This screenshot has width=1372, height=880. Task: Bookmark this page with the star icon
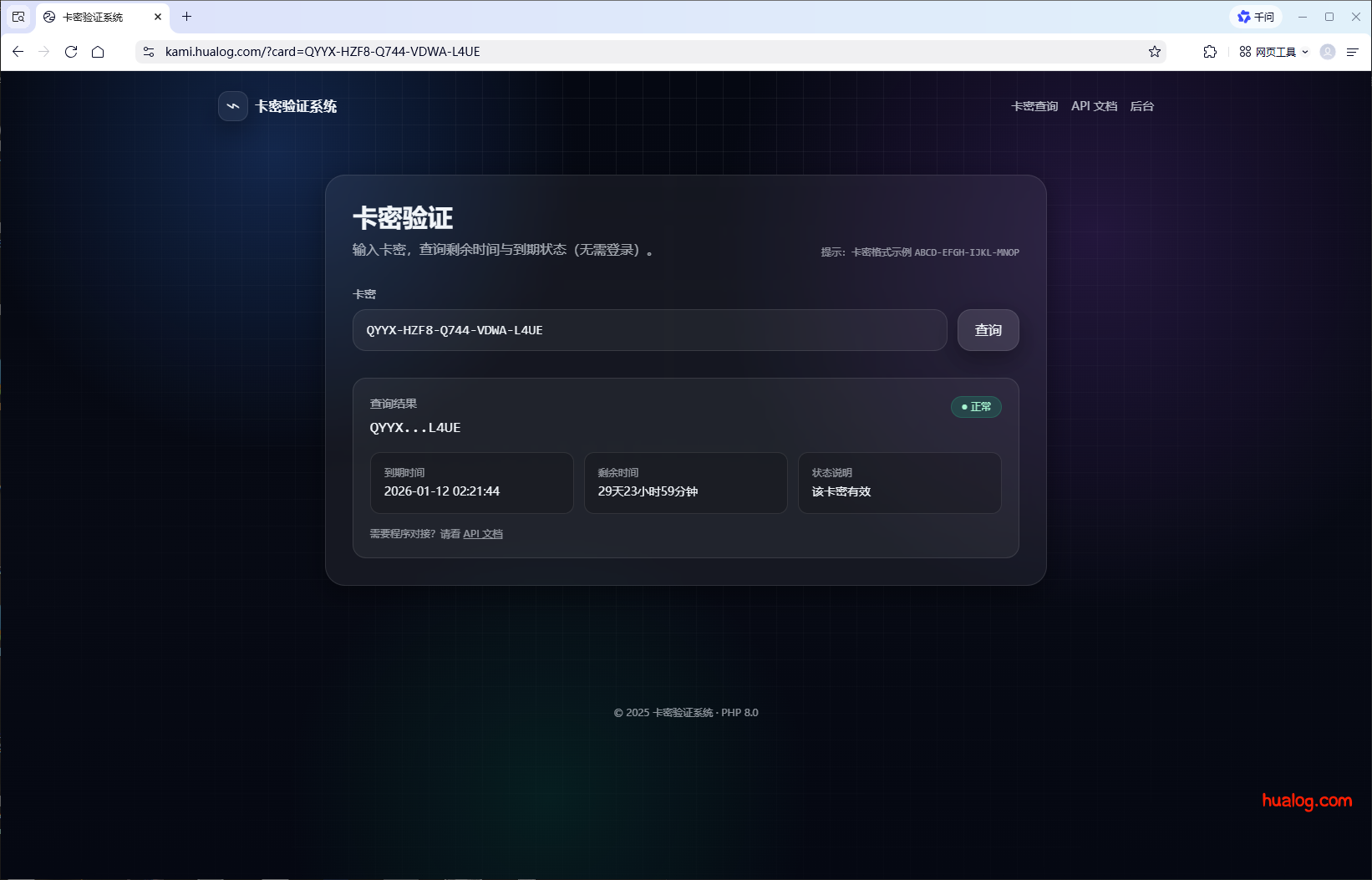click(x=1154, y=51)
